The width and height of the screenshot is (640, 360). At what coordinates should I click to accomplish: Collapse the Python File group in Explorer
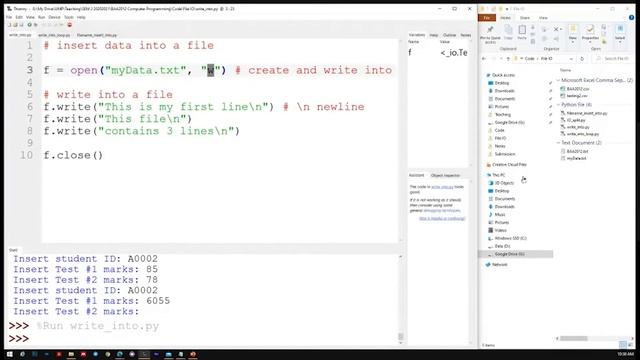point(558,105)
